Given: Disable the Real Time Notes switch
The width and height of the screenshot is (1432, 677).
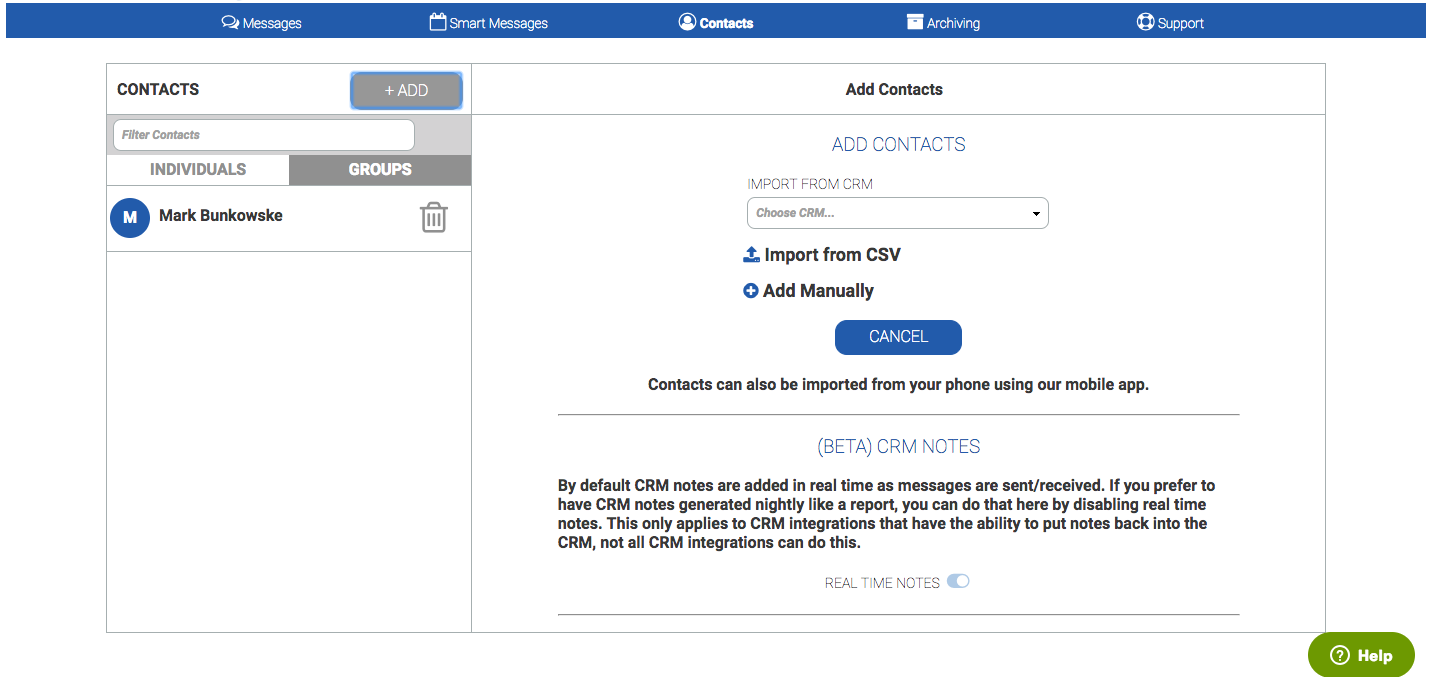Looking at the screenshot, I should (958, 581).
